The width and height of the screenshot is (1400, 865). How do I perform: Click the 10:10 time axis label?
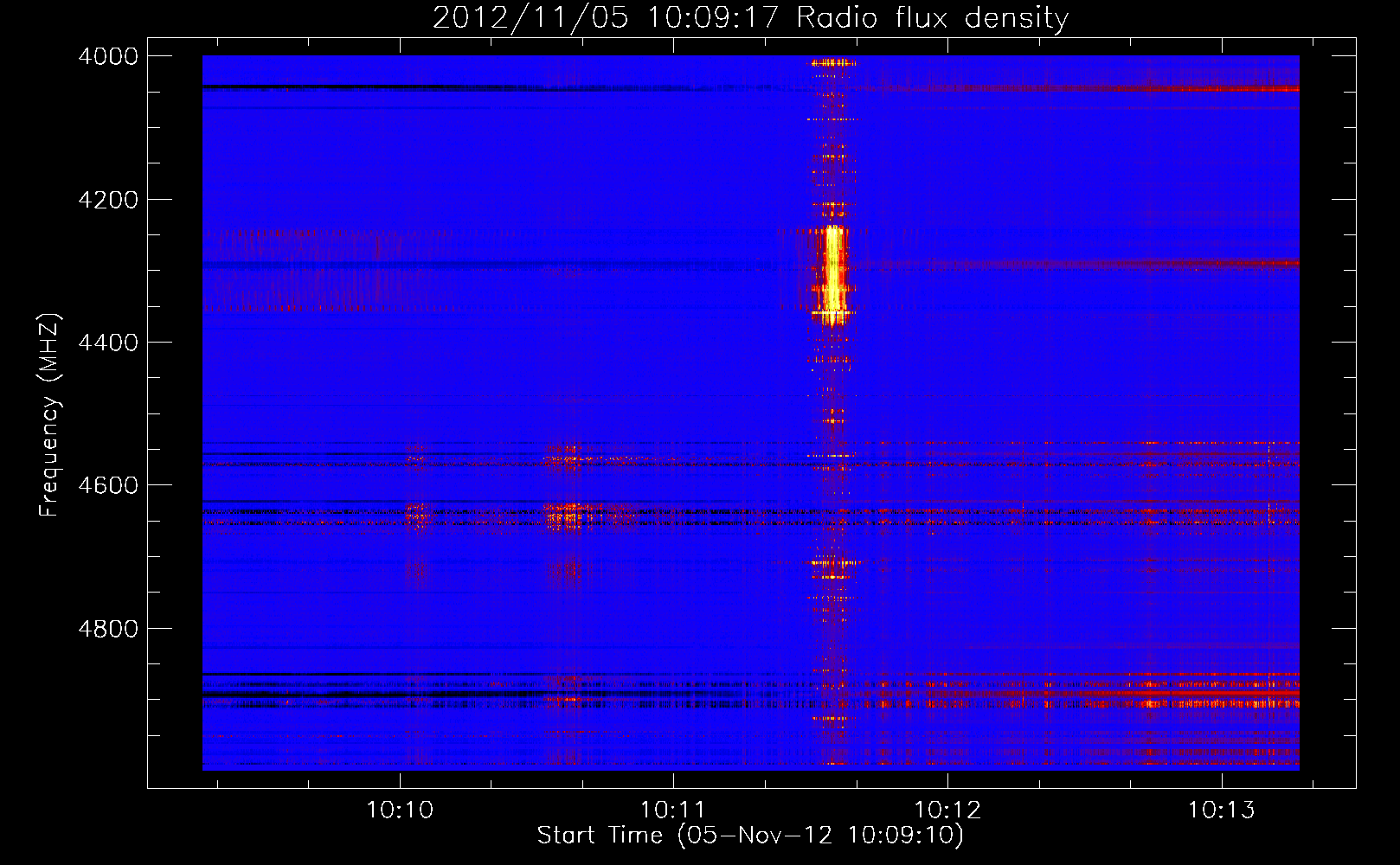coord(400,811)
